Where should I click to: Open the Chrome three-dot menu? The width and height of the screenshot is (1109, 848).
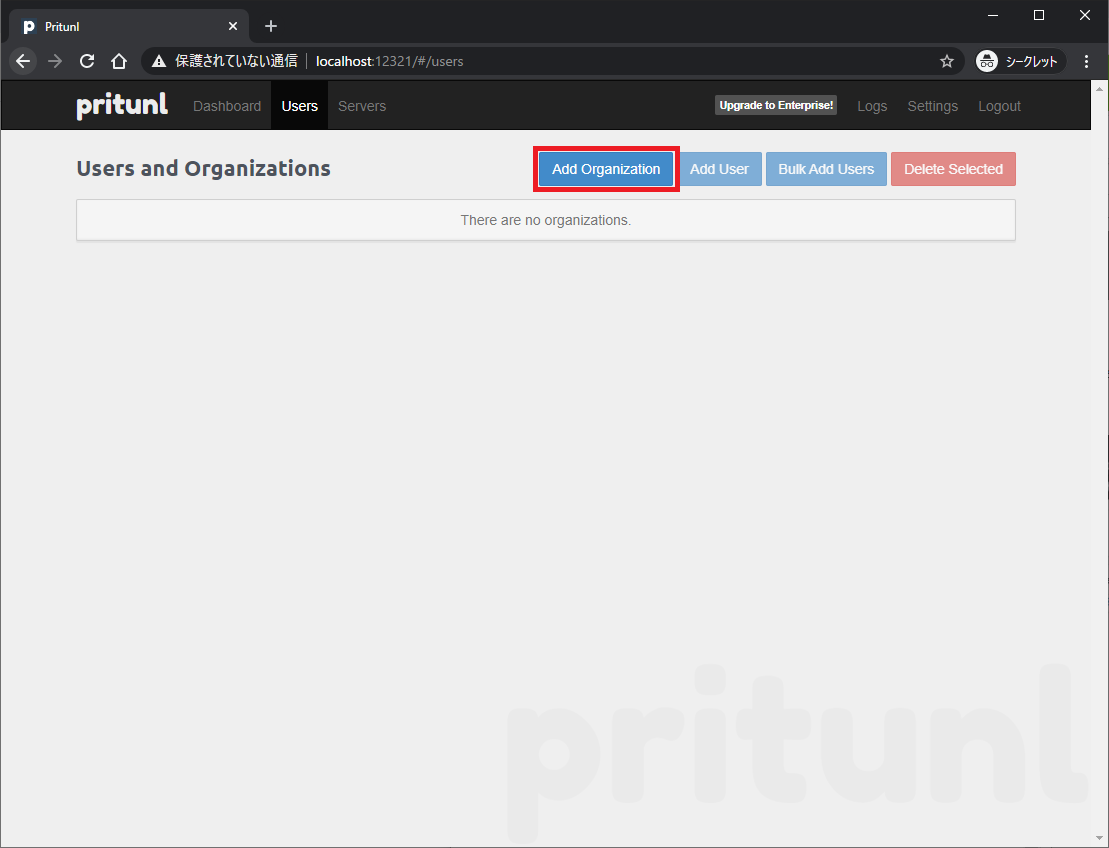pyautogui.click(x=1086, y=61)
